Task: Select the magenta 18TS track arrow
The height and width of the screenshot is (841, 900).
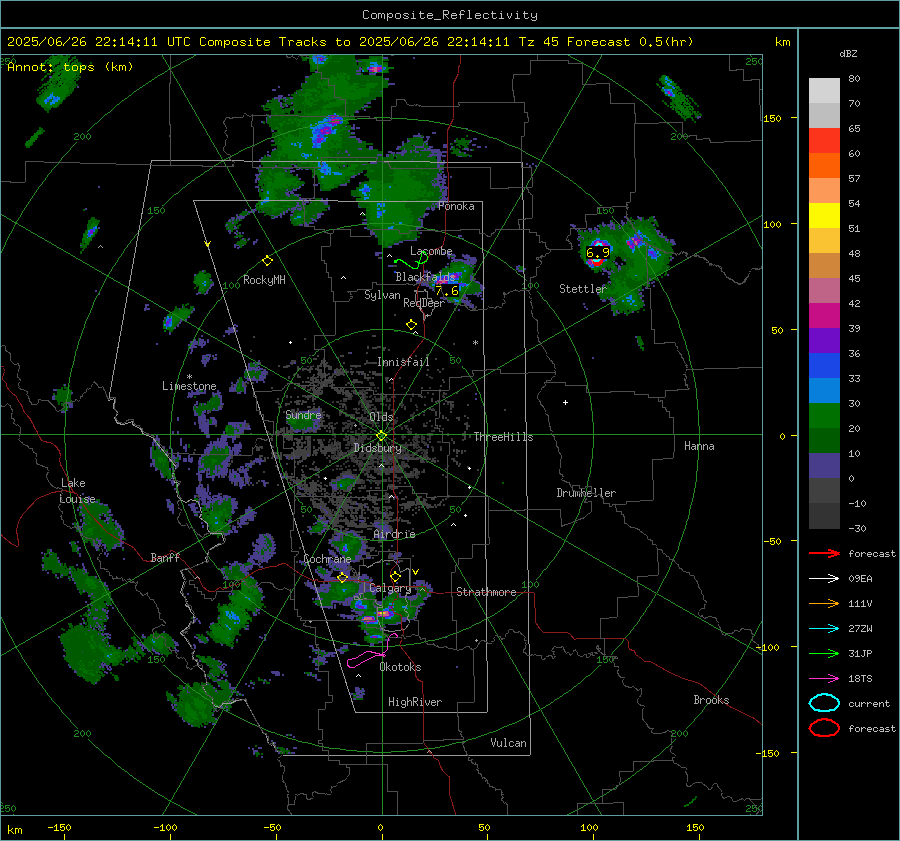Action: tap(824, 678)
